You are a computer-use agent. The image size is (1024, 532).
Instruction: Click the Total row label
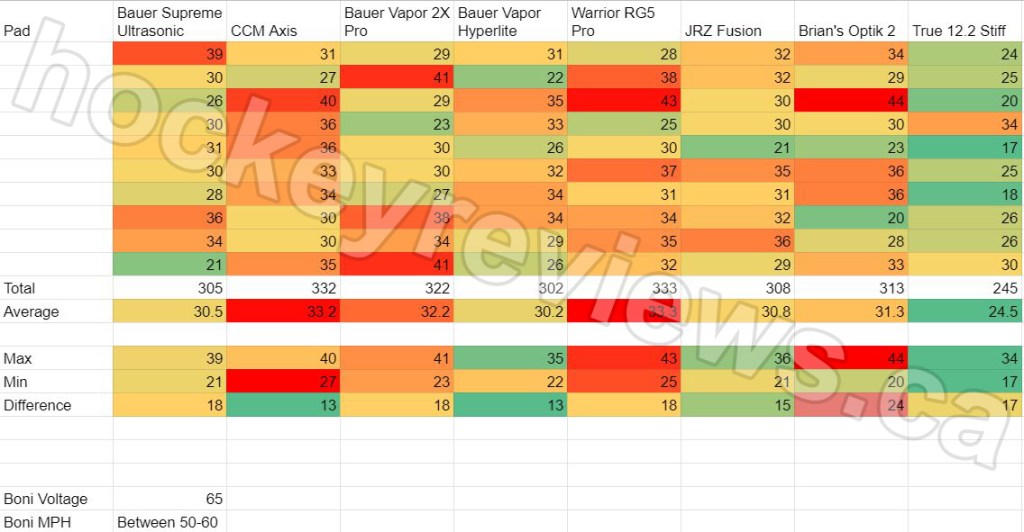[x=20, y=288]
